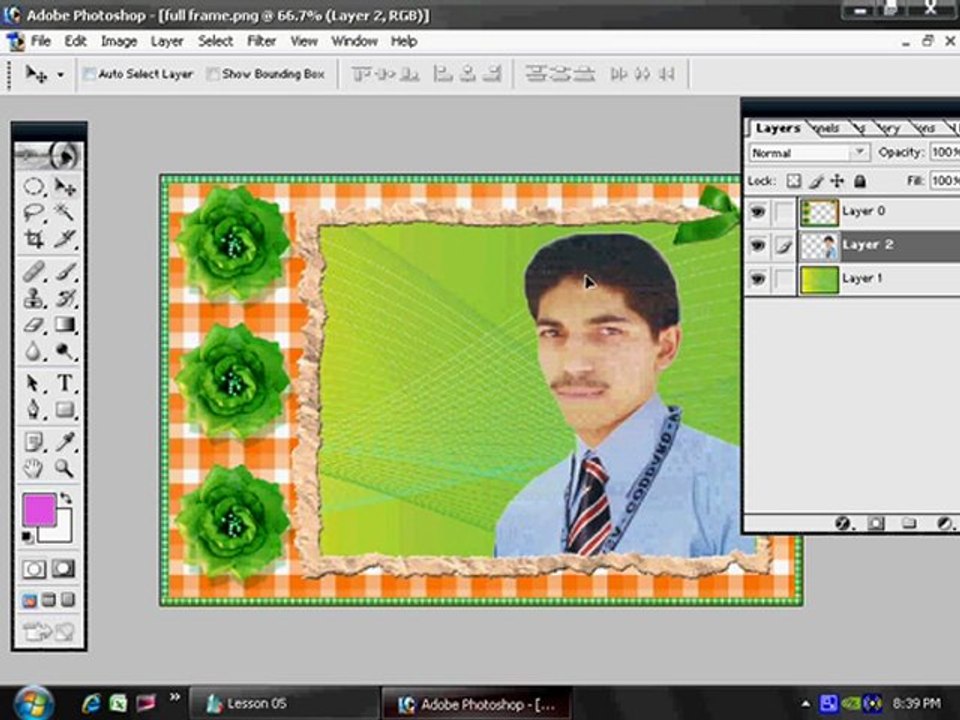Hide Layer 1 using eye icon
Image resolution: width=960 pixels, height=720 pixels.
[x=758, y=279]
